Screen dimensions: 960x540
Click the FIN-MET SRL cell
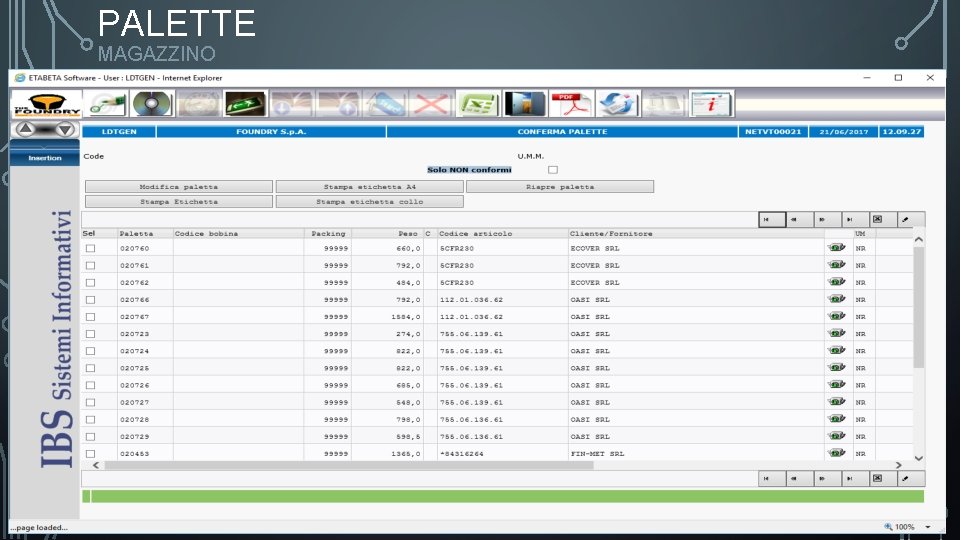[x=597, y=454]
